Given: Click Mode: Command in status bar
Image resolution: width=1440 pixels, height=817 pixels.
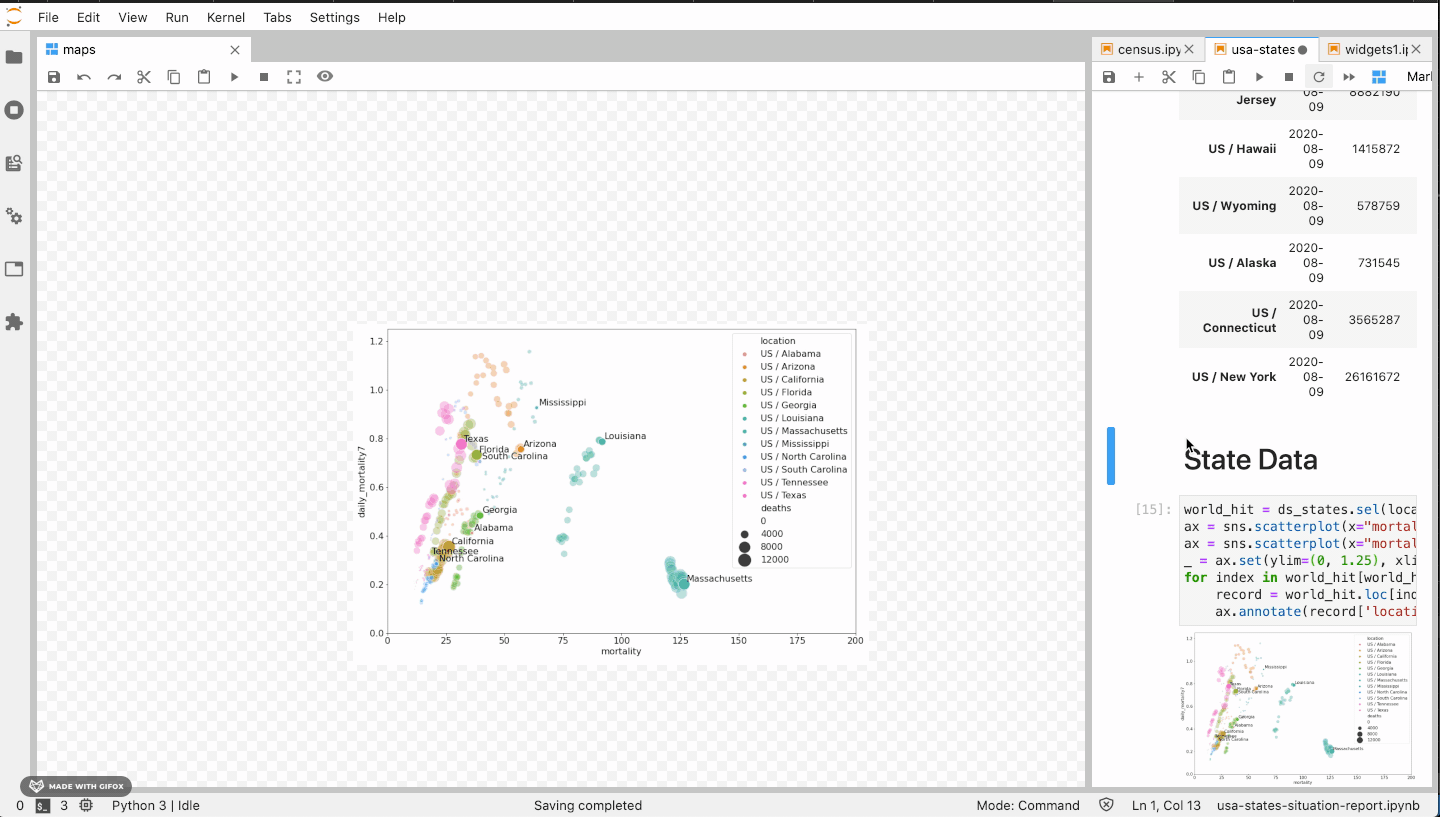Looking at the screenshot, I should point(1028,805).
